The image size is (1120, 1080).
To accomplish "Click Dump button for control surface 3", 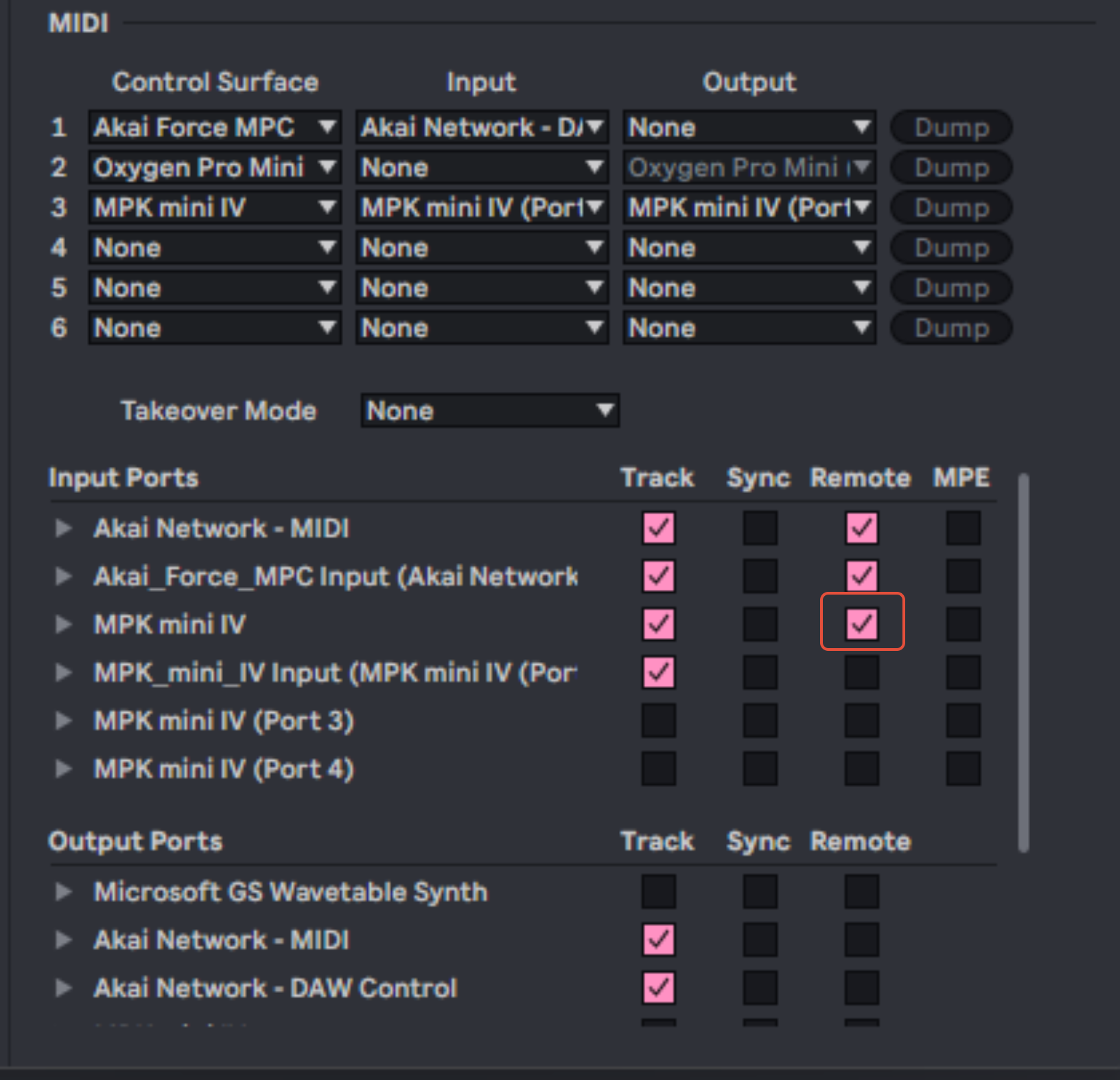I will pyautogui.click(x=951, y=207).
